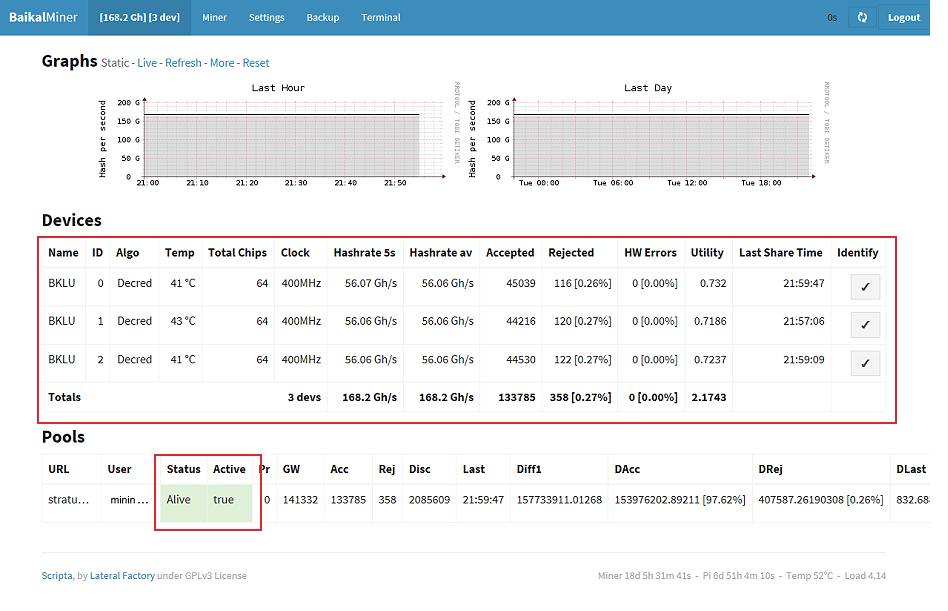Select the Utility column header
Viewport: 948px width, 611px height.
707,253
